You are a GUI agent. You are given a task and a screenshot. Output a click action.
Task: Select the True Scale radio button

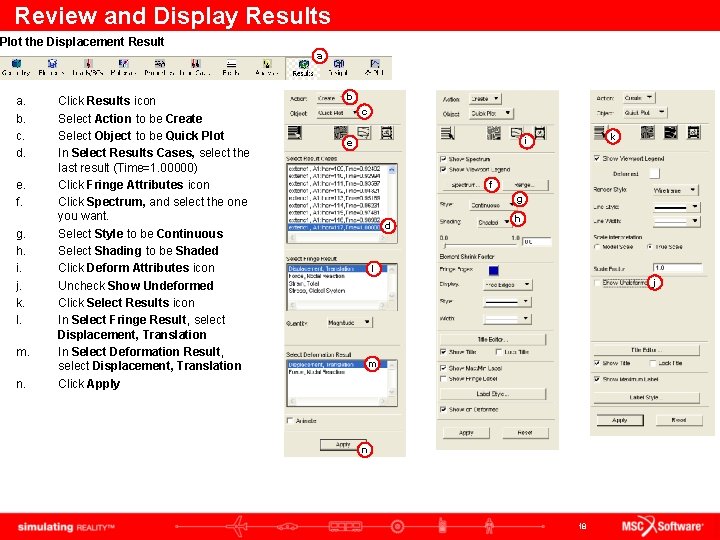(x=650, y=247)
